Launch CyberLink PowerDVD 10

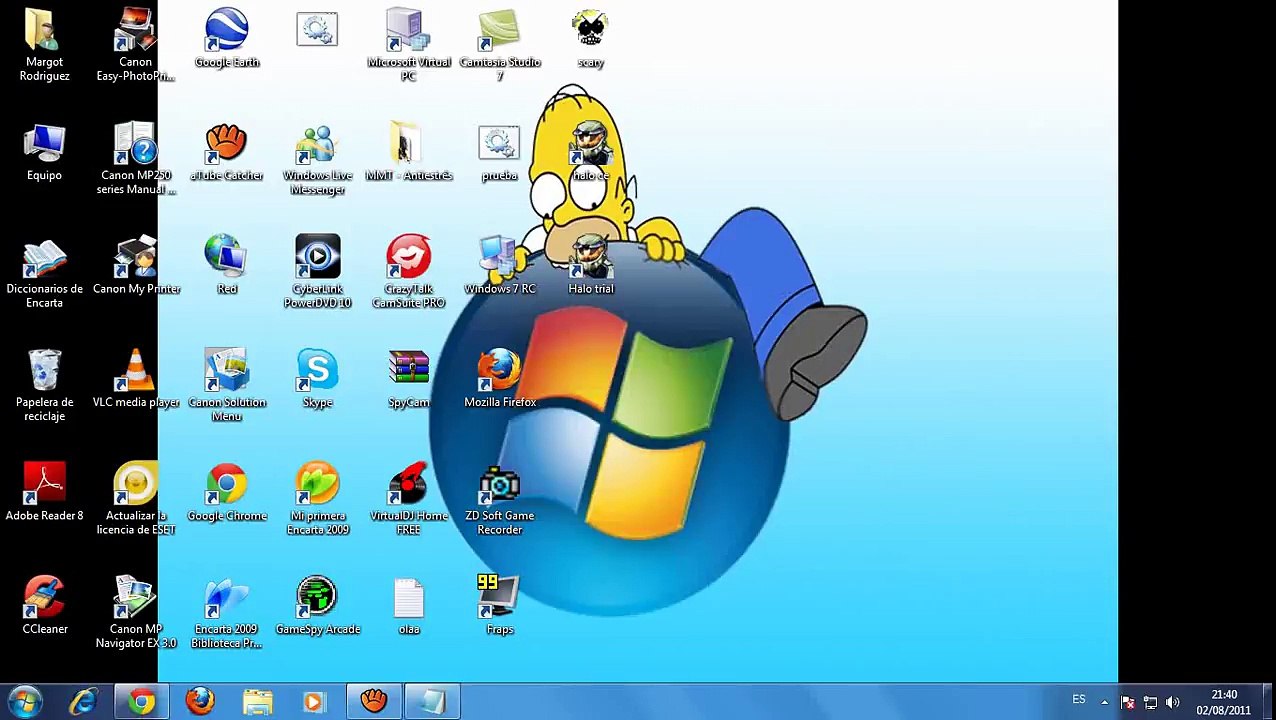tap(318, 272)
